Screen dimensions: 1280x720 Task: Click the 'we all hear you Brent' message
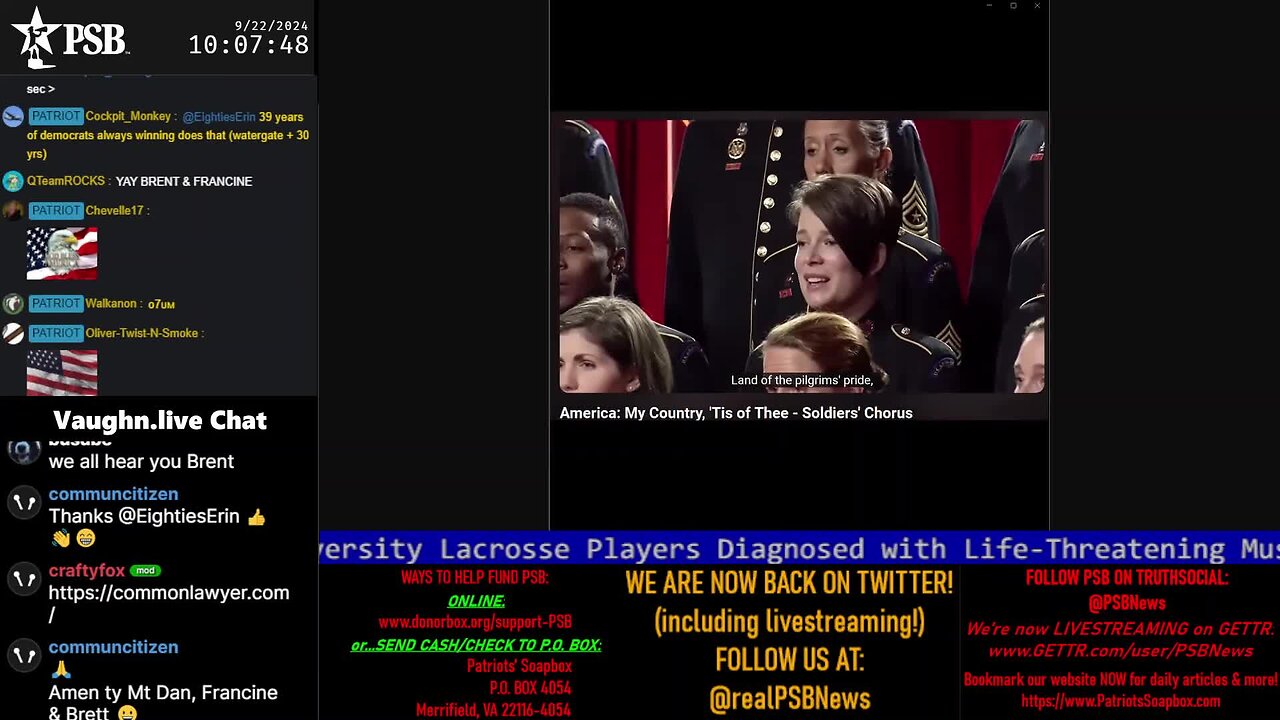pos(141,461)
